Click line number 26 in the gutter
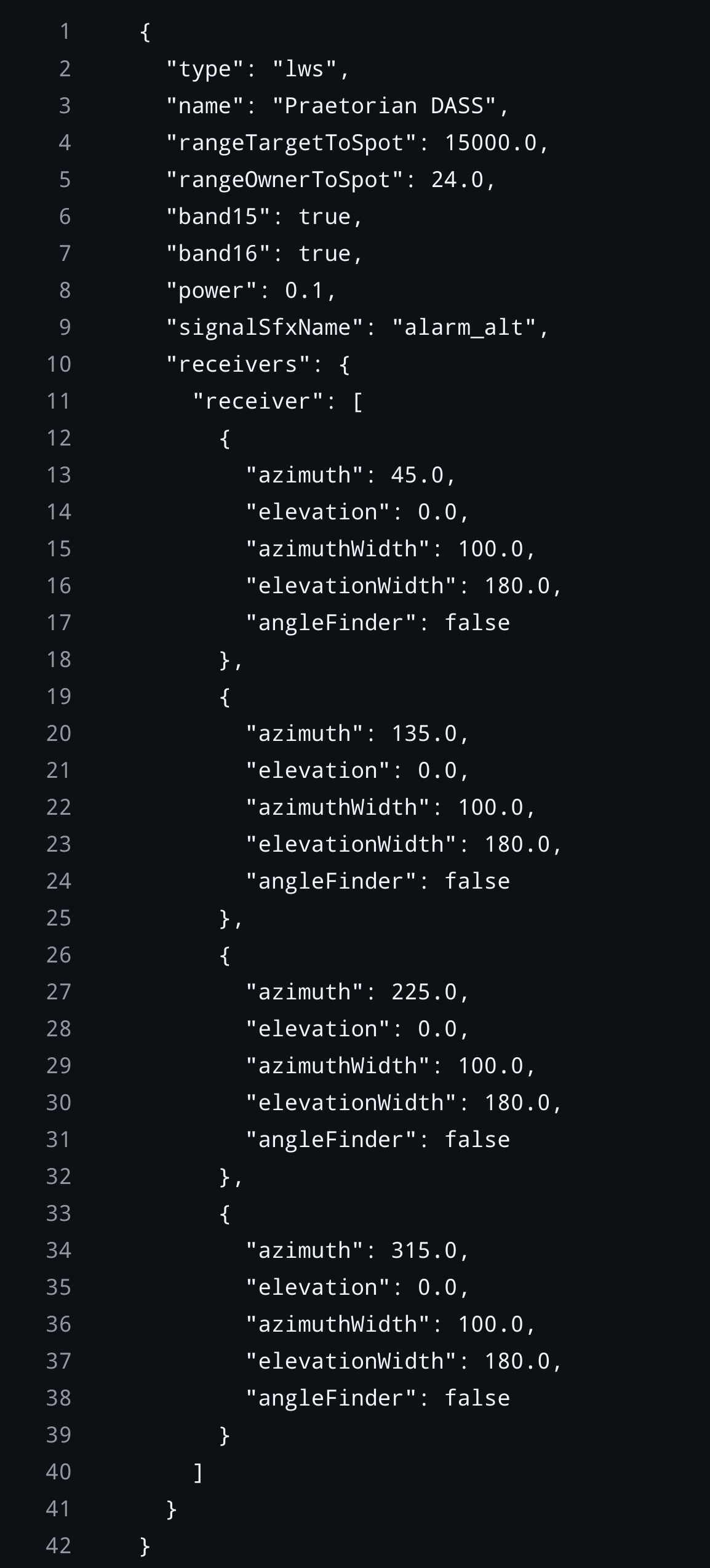 pyautogui.click(x=59, y=955)
